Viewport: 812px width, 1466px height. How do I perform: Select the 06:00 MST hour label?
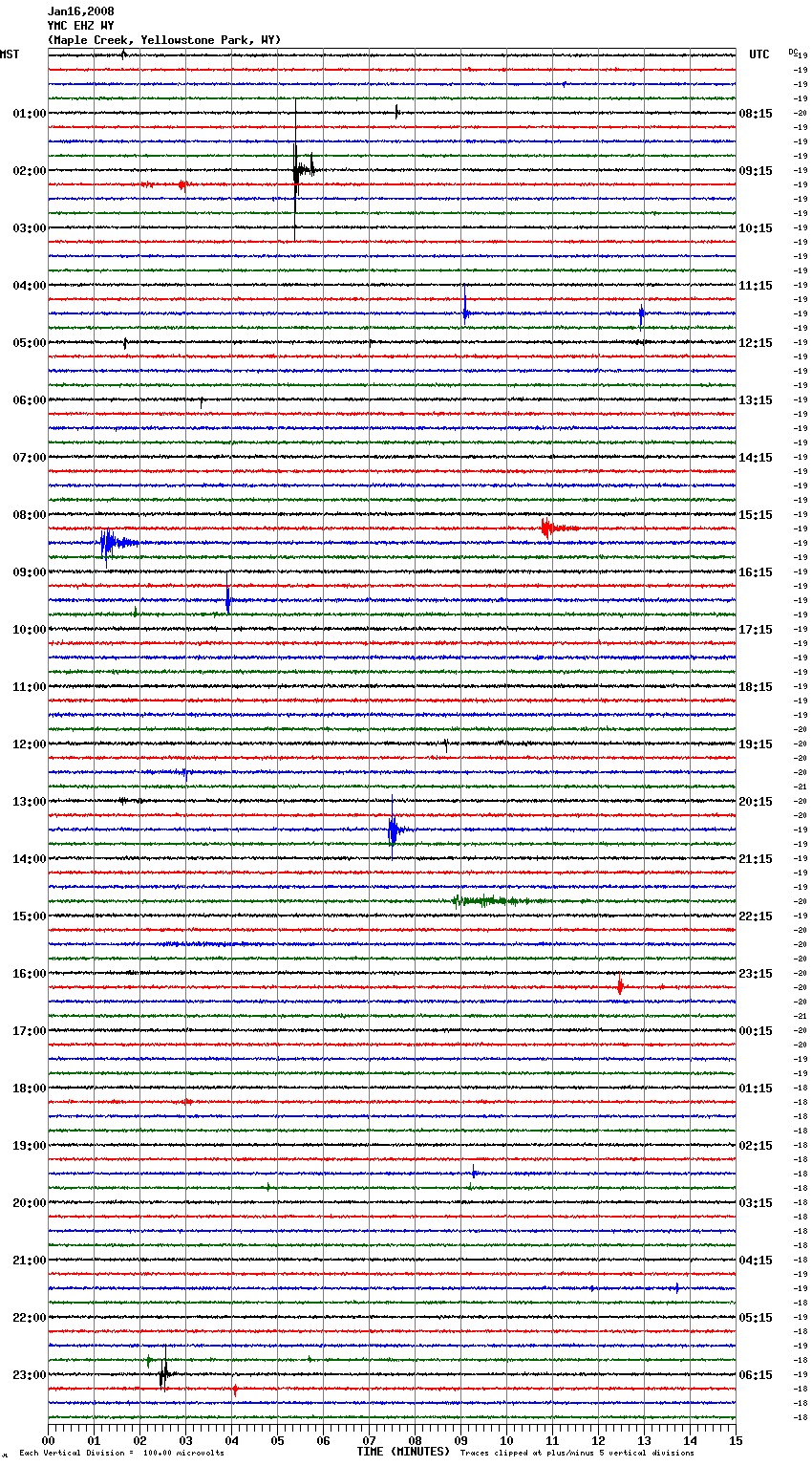(x=29, y=400)
